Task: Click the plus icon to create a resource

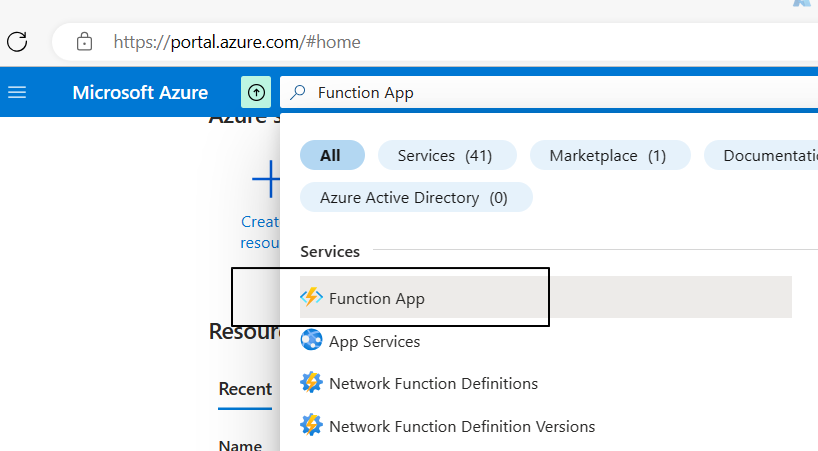Action: pos(265,180)
